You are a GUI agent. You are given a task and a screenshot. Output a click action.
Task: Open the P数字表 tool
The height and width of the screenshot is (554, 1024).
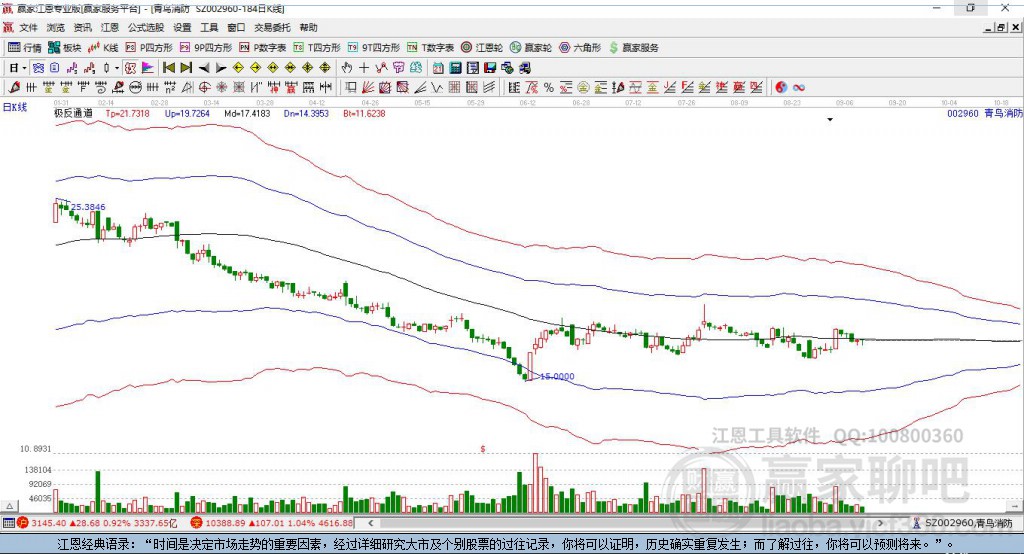click(263, 48)
